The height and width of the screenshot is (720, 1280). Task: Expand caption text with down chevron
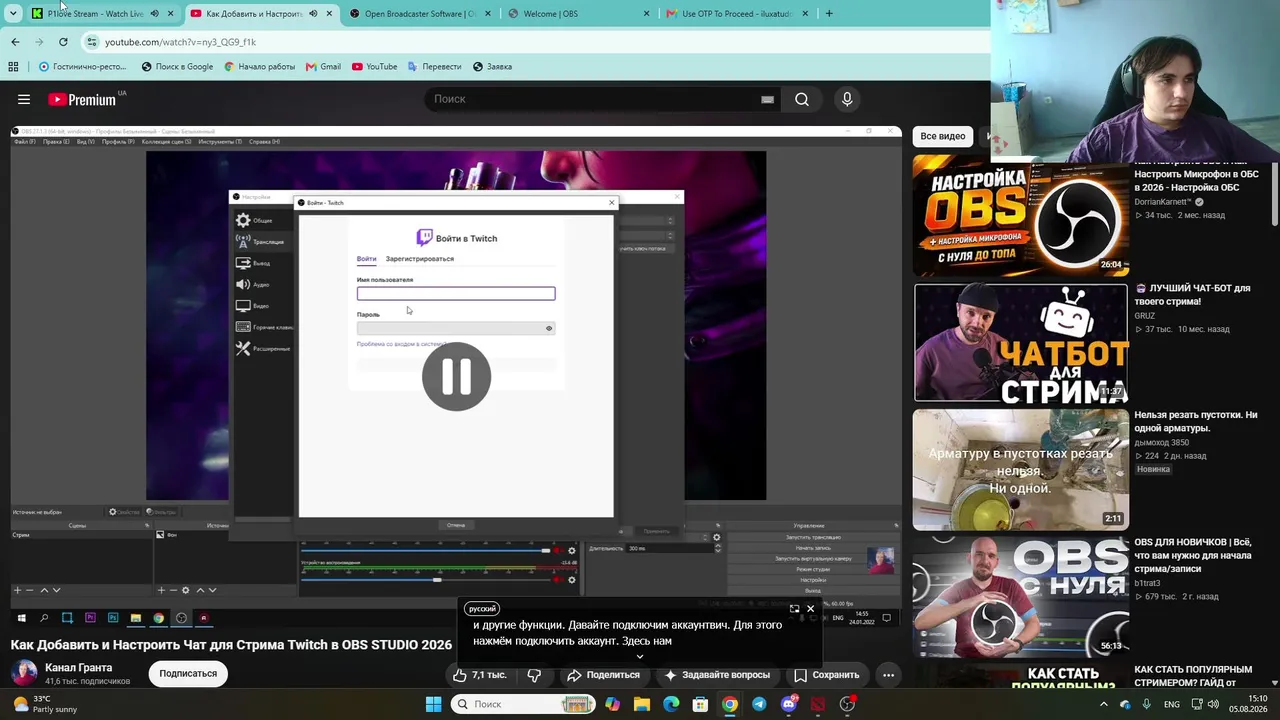(640, 657)
